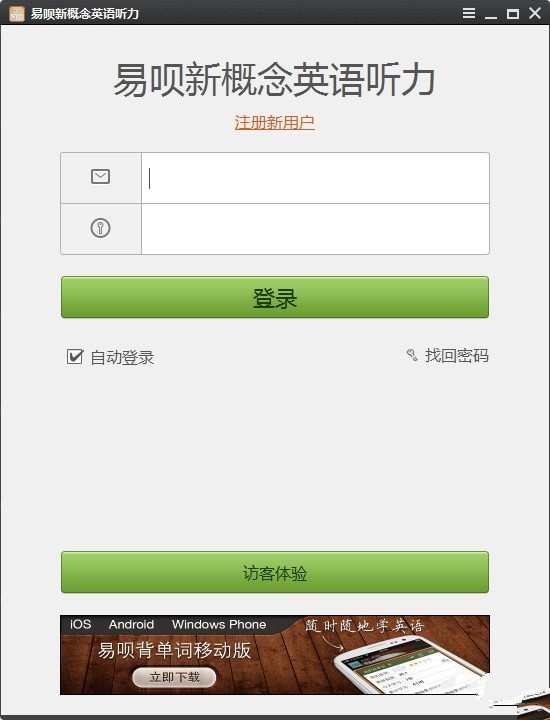Click the 自动登录 label text
The width and height of the screenshot is (550, 720).
click(x=122, y=357)
